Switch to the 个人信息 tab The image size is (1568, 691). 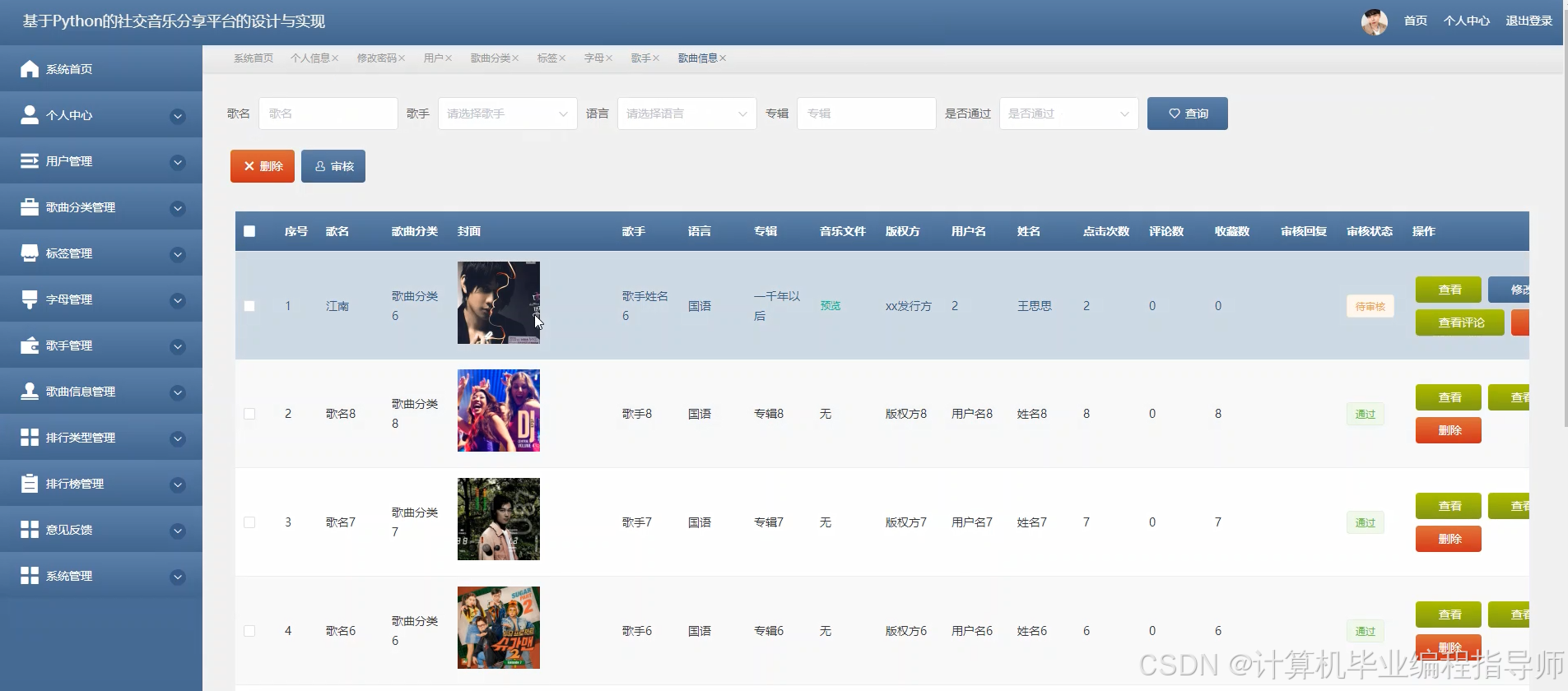pyautogui.click(x=310, y=58)
